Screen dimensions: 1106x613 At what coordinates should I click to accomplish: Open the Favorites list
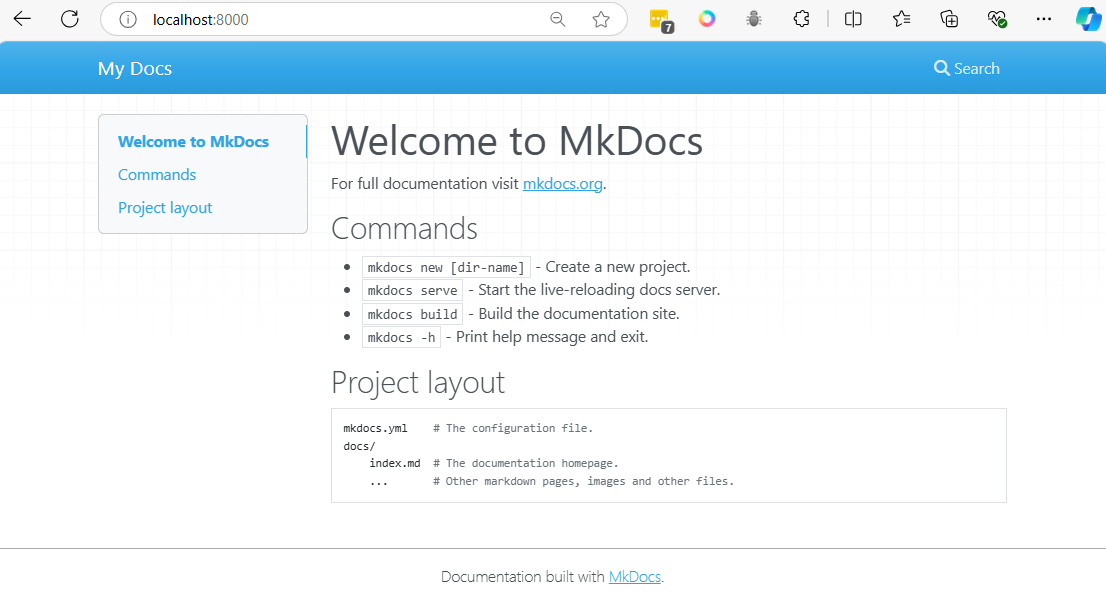(x=901, y=19)
